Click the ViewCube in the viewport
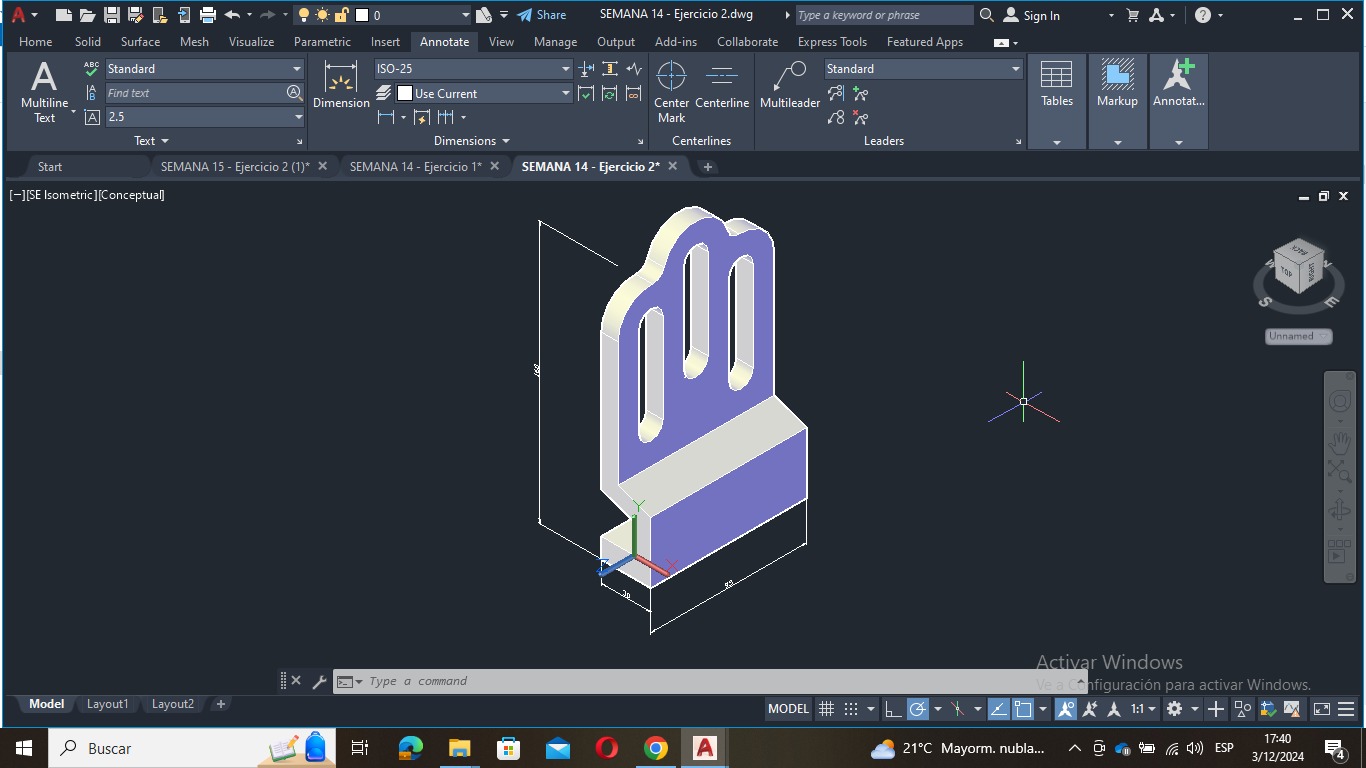This screenshot has height=768, width=1366. 1298,268
